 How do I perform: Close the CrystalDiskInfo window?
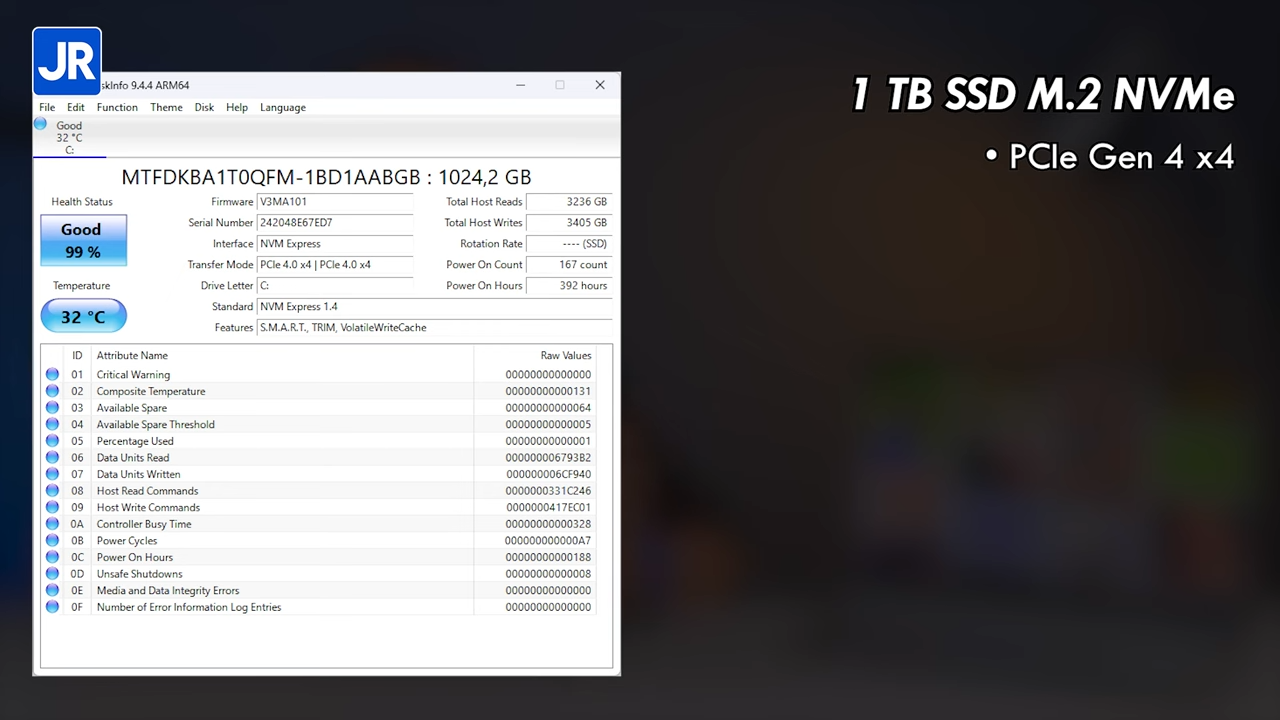pyautogui.click(x=600, y=85)
